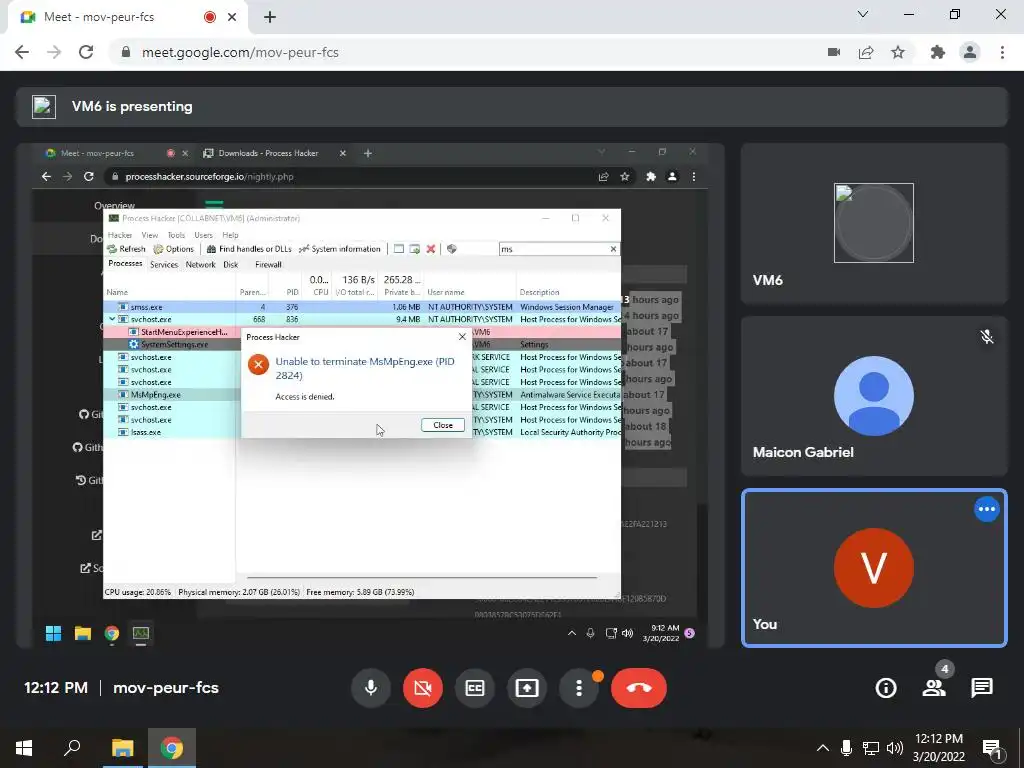The height and width of the screenshot is (768, 1024).
Task: Toggle captions CC button
Action: point(475,688)
